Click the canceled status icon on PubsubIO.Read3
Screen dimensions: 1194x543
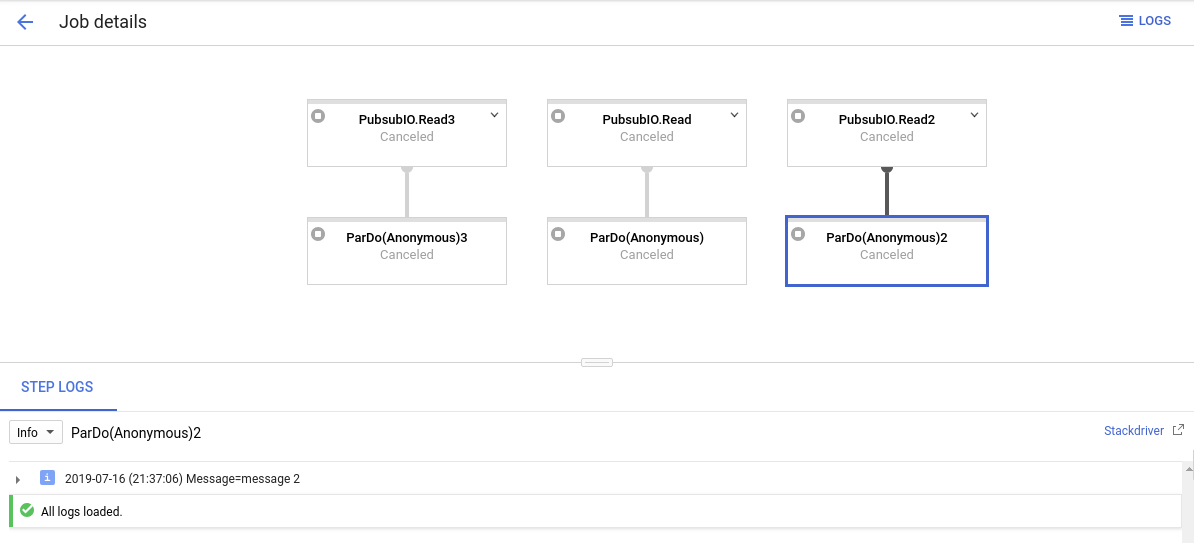[318, 116]
